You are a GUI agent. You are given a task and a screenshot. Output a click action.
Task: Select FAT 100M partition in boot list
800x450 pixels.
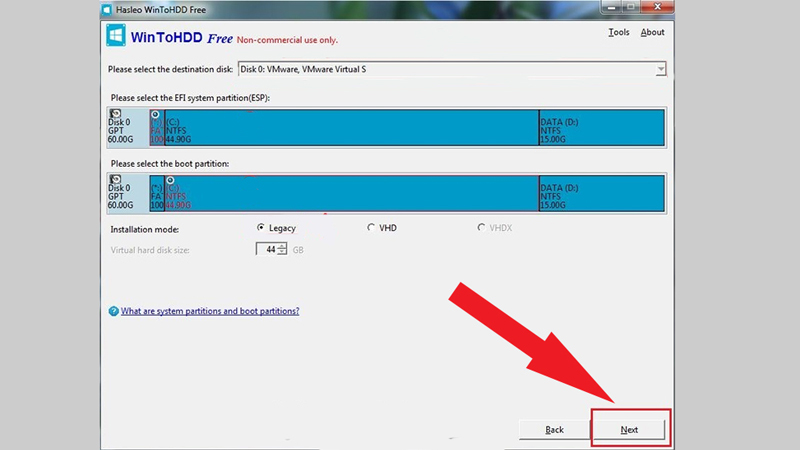(157, 193)
